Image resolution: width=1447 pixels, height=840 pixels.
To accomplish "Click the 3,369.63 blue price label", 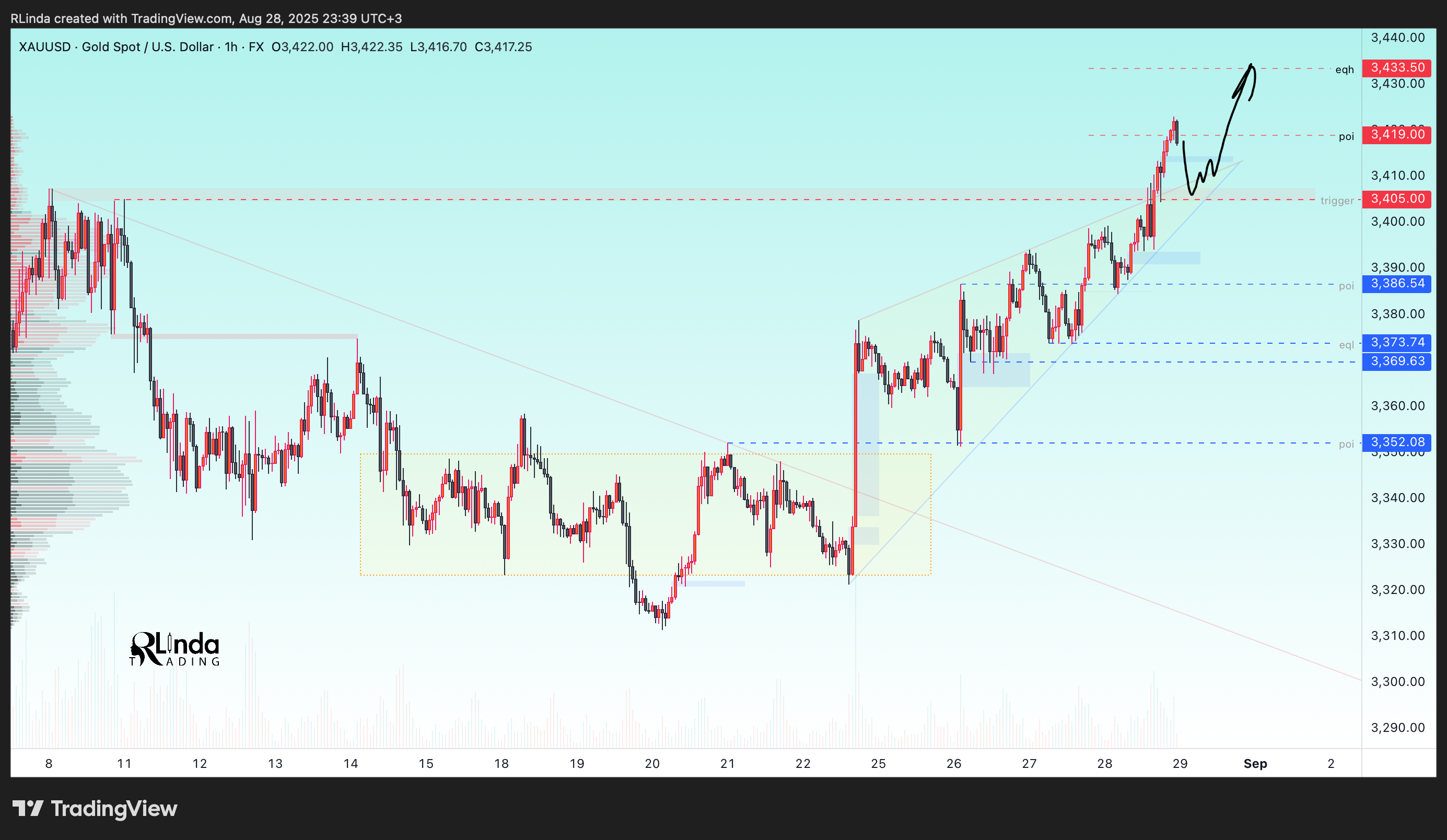I will (1396, 361).
